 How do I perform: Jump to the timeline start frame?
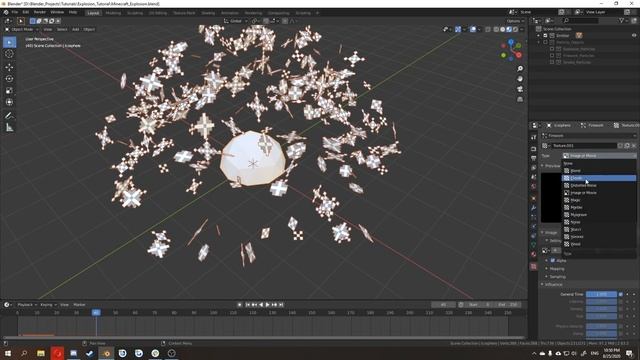point(247,305)
